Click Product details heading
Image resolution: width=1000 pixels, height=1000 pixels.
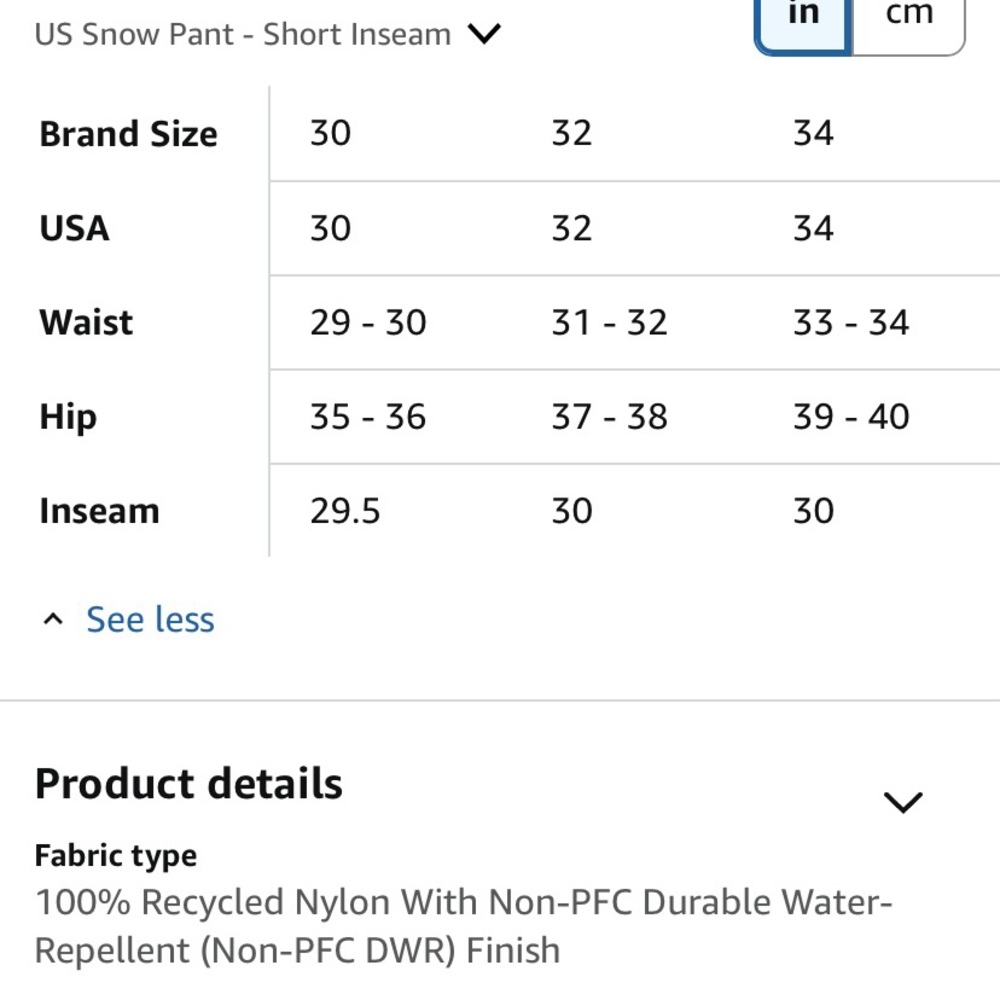189,784
